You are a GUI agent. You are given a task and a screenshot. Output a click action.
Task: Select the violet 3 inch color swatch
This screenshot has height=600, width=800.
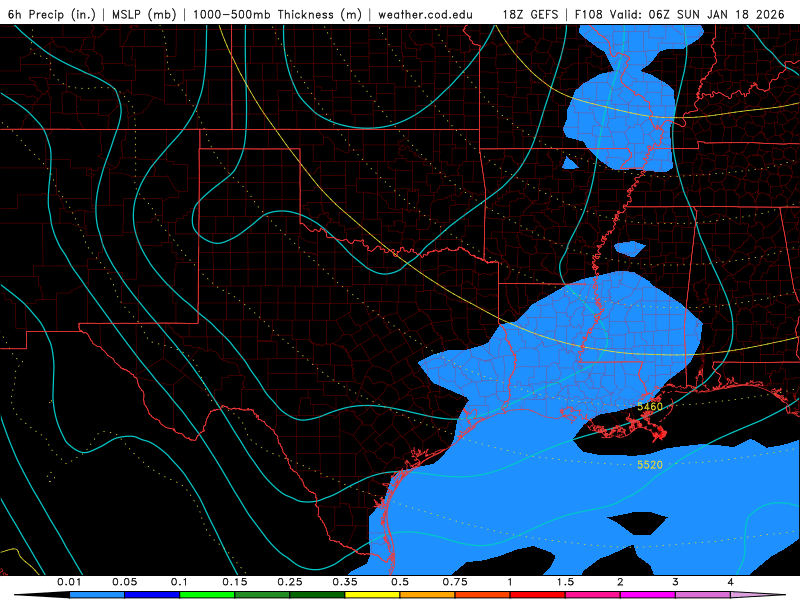[x=703, y=595]
